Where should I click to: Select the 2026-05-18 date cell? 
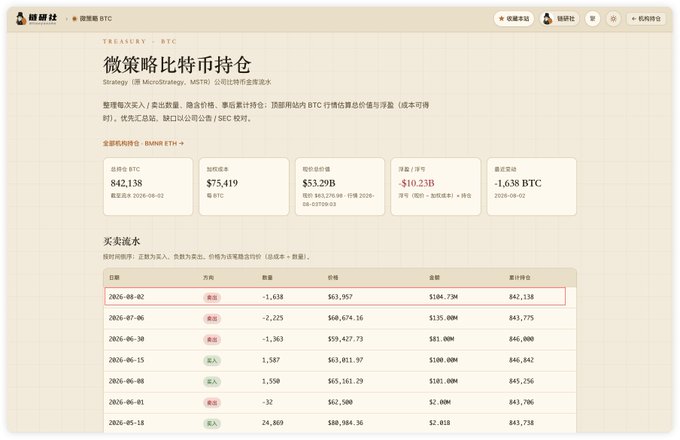(x=126, y=423)
